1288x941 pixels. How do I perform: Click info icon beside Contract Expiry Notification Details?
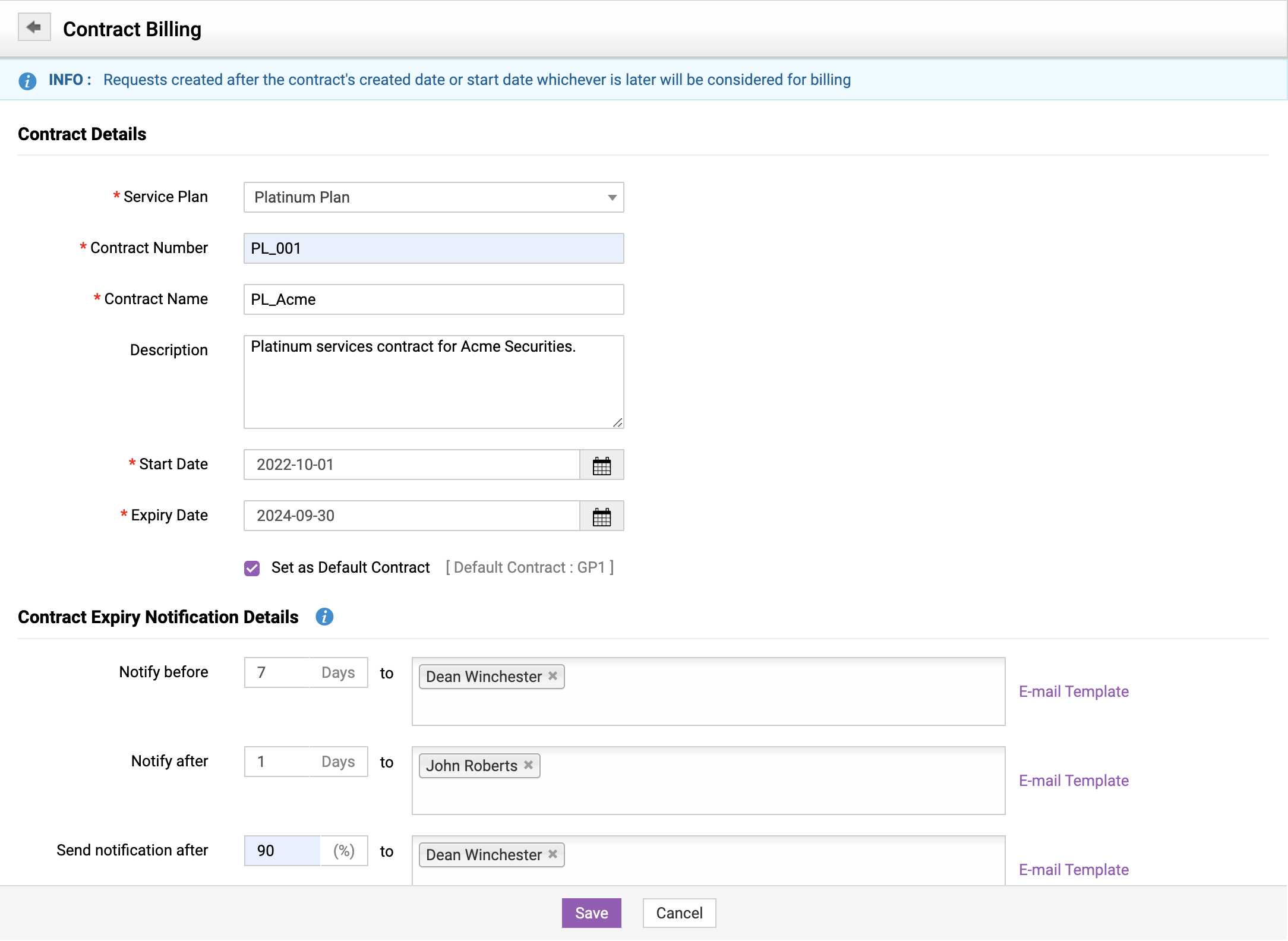(x=324, y=617)
